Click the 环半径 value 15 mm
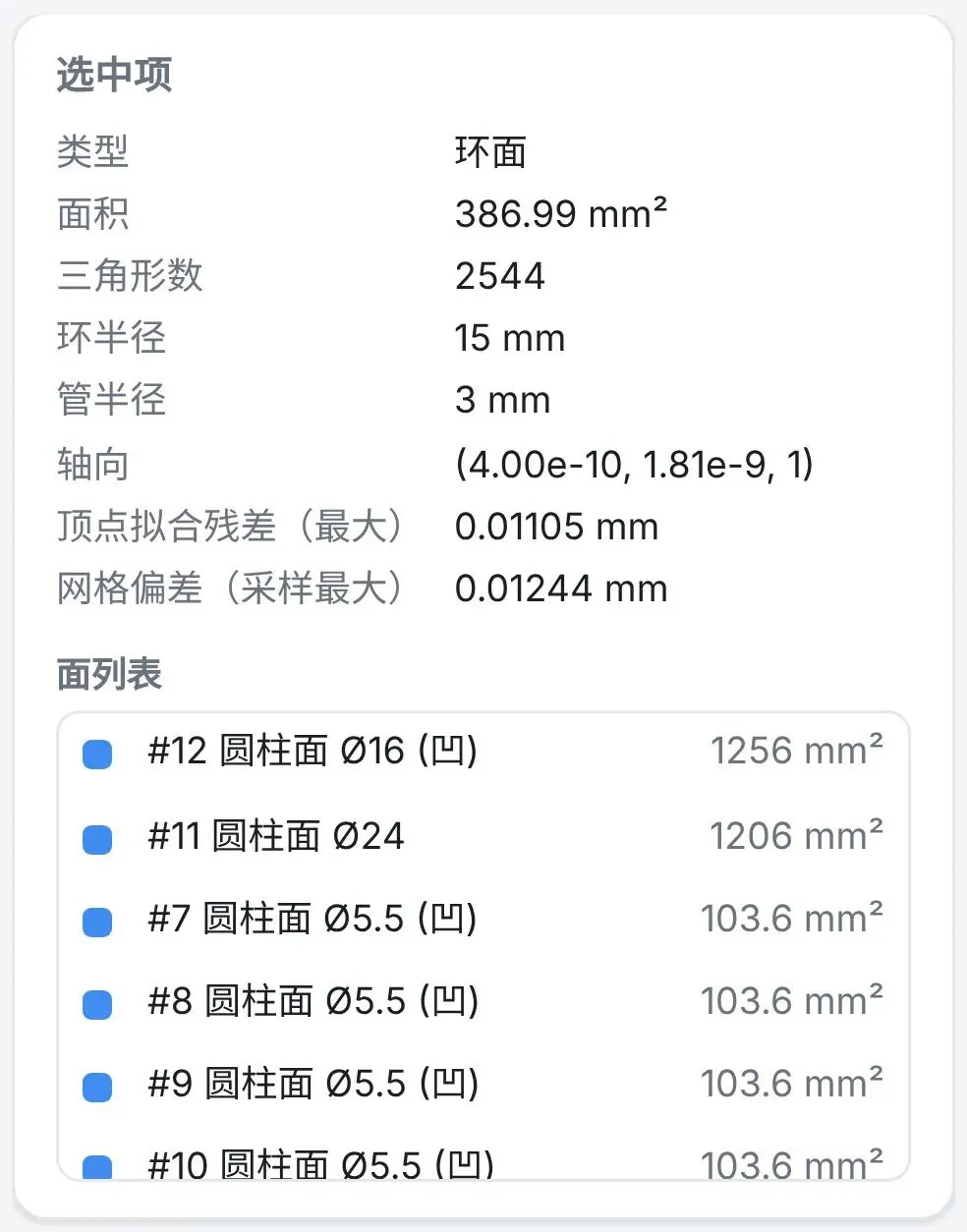Image resolution: width=967 pixels, height=1232 pixels. point(510,339)
